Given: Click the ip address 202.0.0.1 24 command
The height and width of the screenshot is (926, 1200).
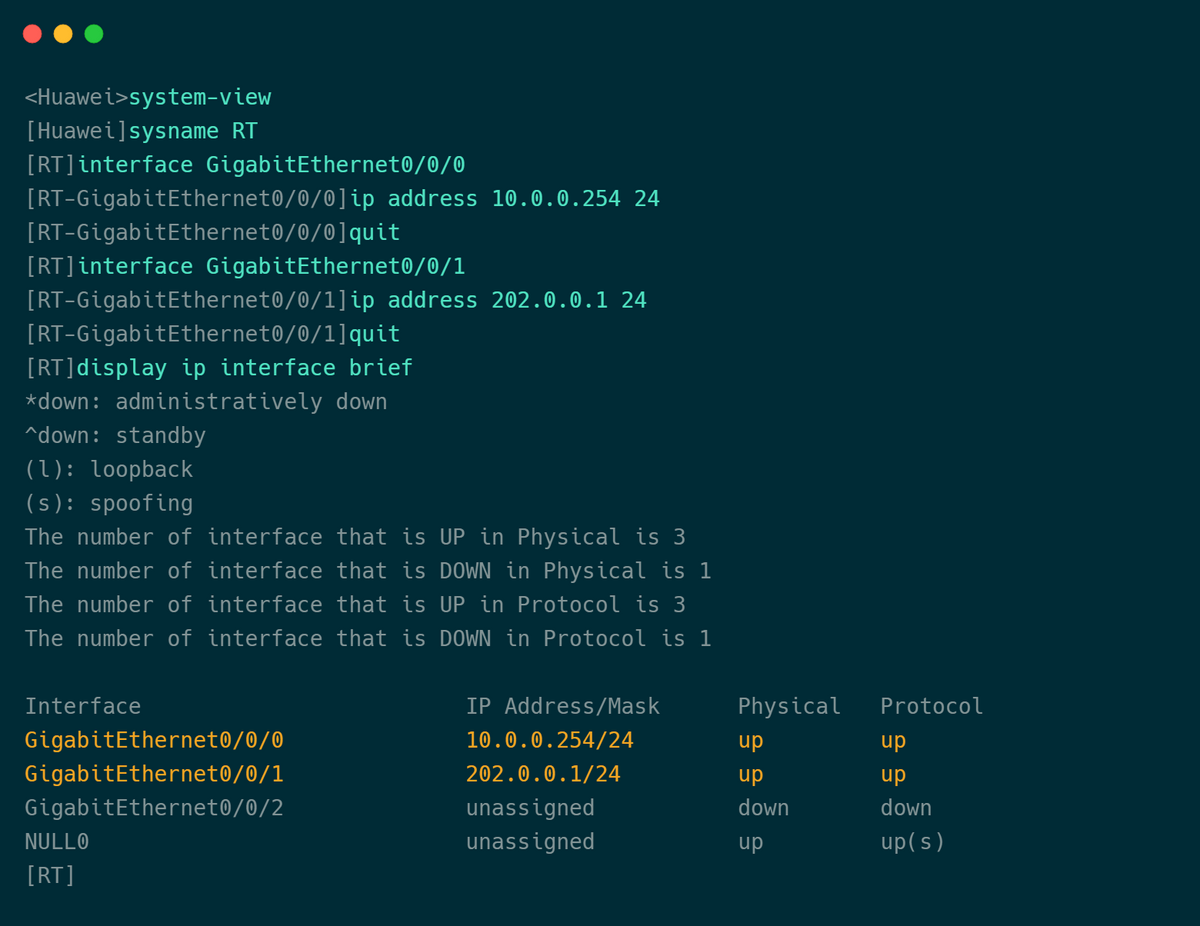Looking at the screenshot, I should [498, 300].
